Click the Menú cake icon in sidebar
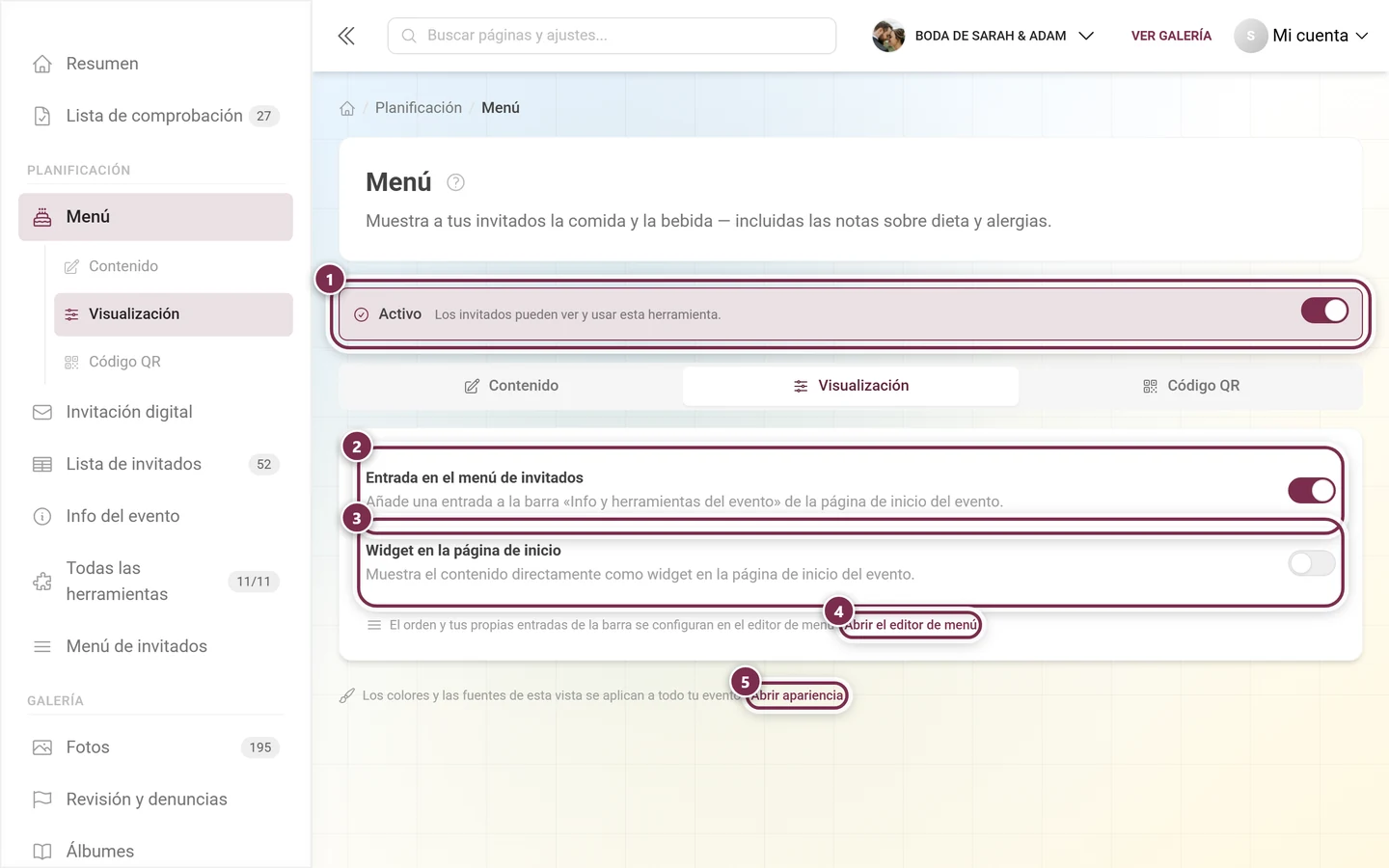This screenshot has width=1389, height=868. [x=42, y=217]
